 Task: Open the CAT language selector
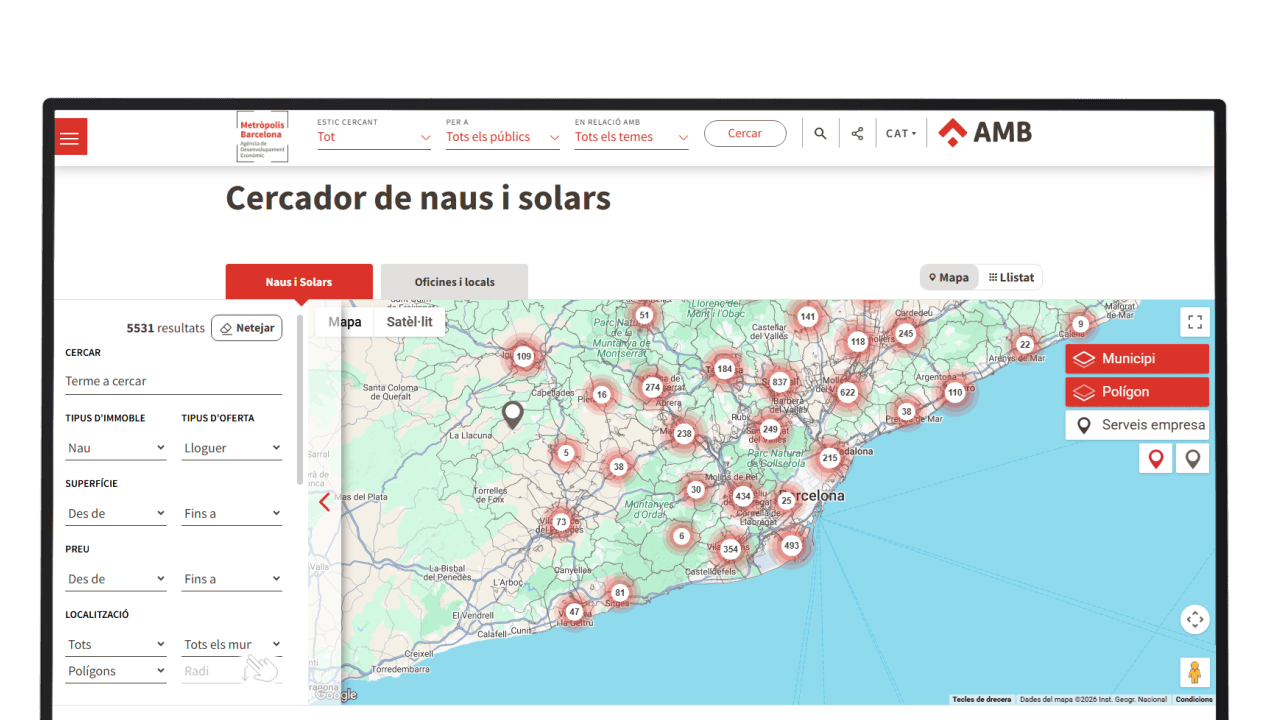[x=901, y=134]
